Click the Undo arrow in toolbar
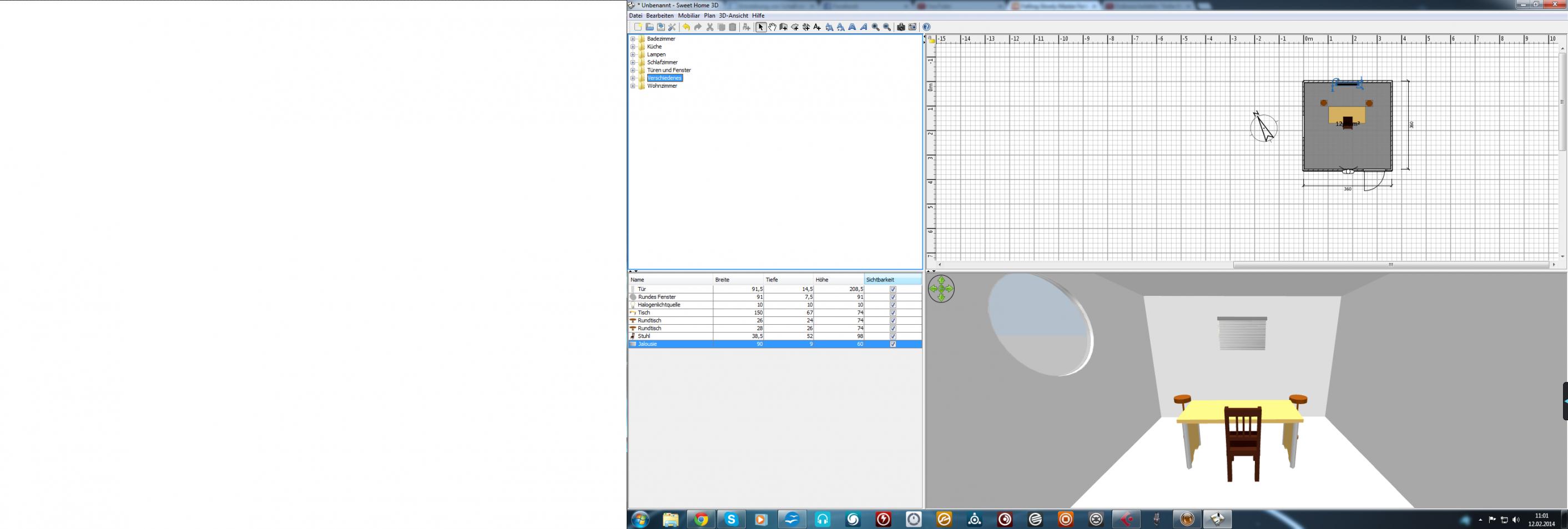 (686, 27)
